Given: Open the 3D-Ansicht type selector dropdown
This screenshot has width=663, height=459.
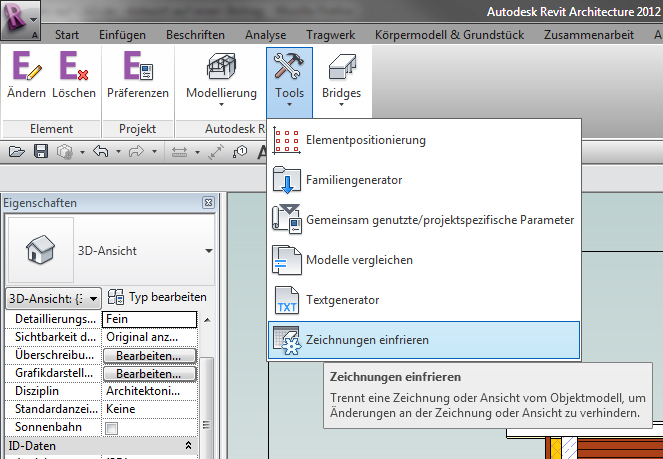Looking at the screenshot, I should [208, 251].
